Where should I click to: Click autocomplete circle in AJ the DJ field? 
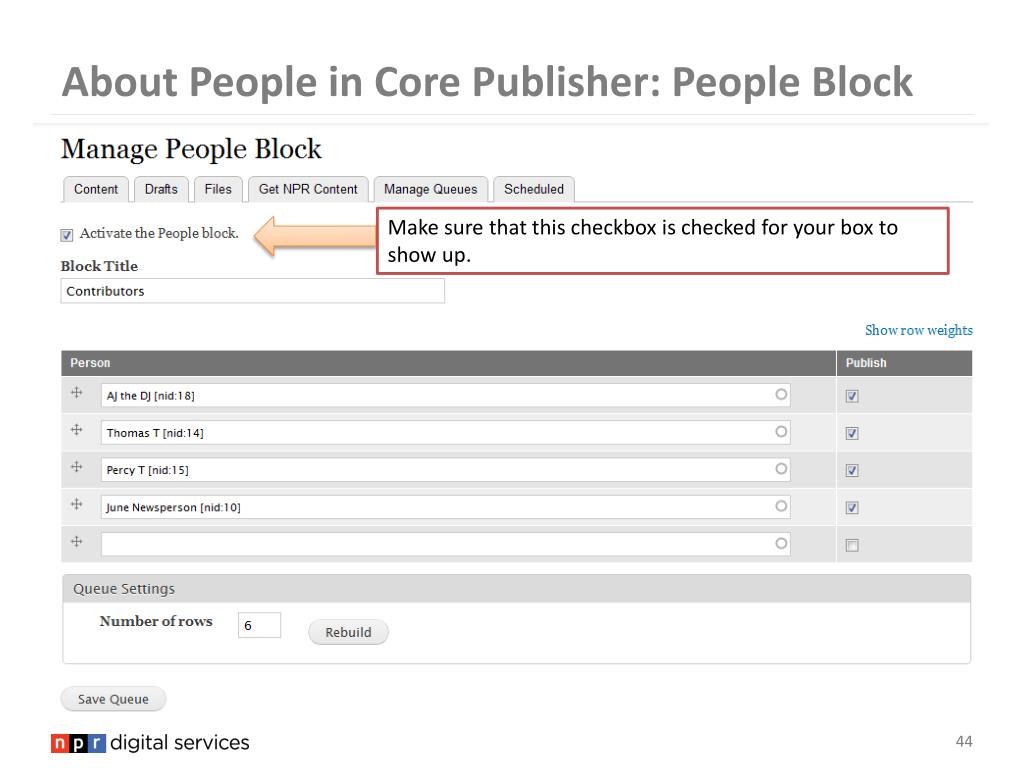pyautogui.click(x=781, y=394)
